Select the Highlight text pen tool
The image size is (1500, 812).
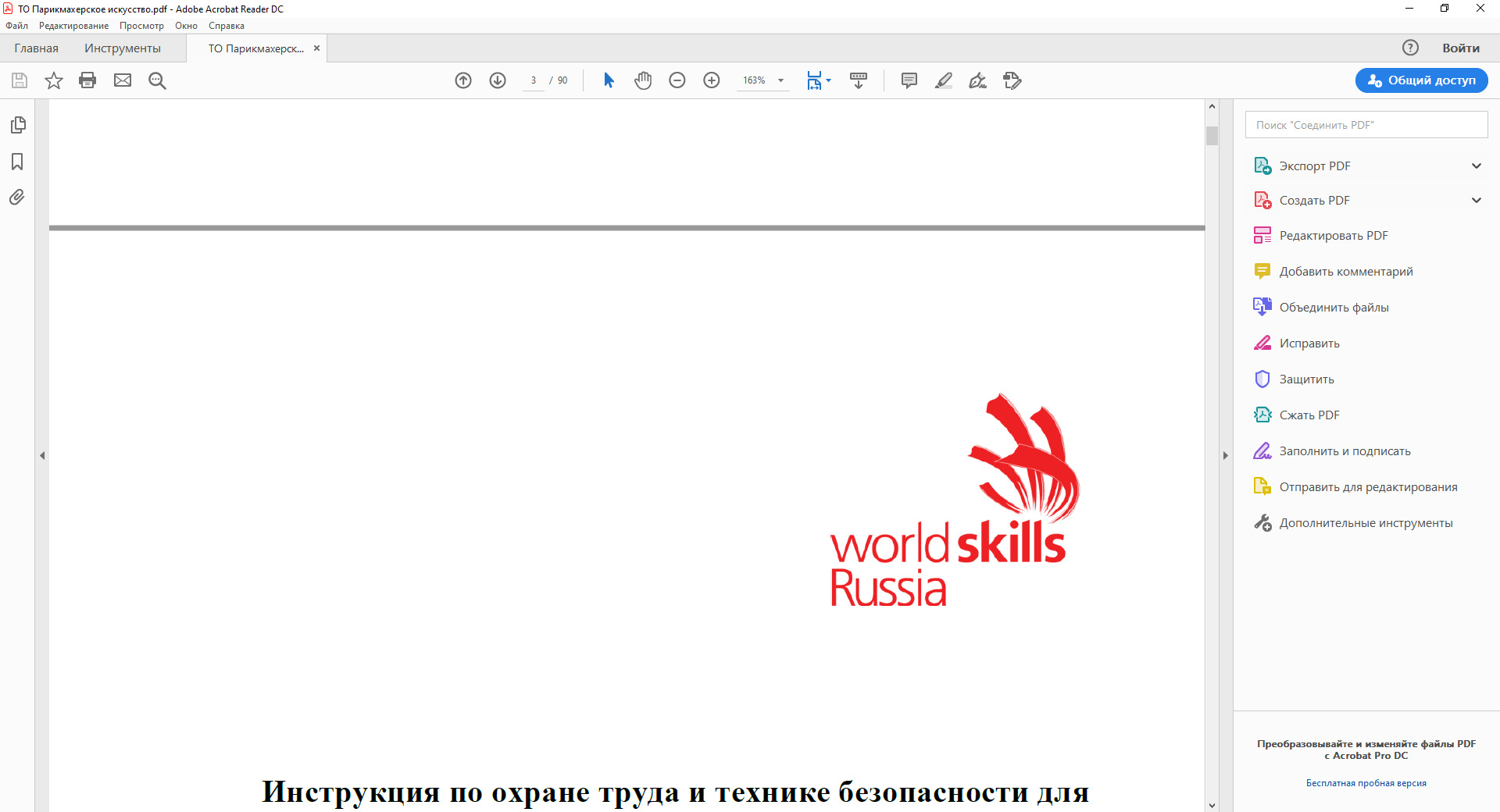tap(944, 80)
